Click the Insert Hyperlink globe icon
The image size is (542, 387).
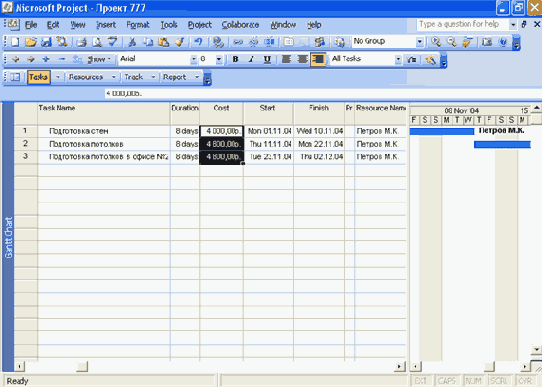[218, 42]
